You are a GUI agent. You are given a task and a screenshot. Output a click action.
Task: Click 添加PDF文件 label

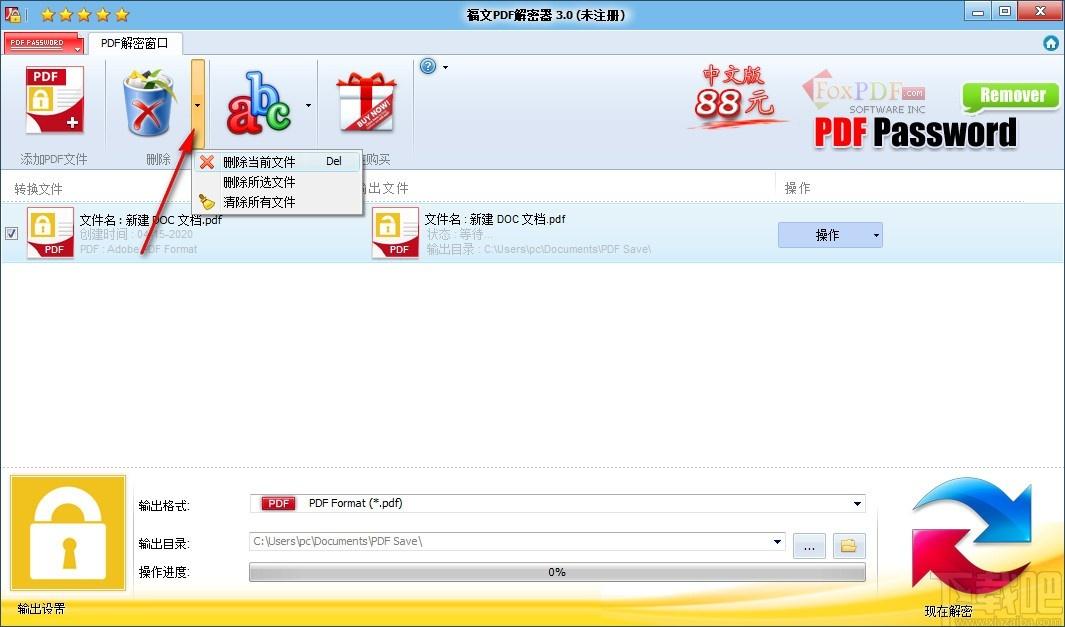pyautogui.click(x=54, y=159)
